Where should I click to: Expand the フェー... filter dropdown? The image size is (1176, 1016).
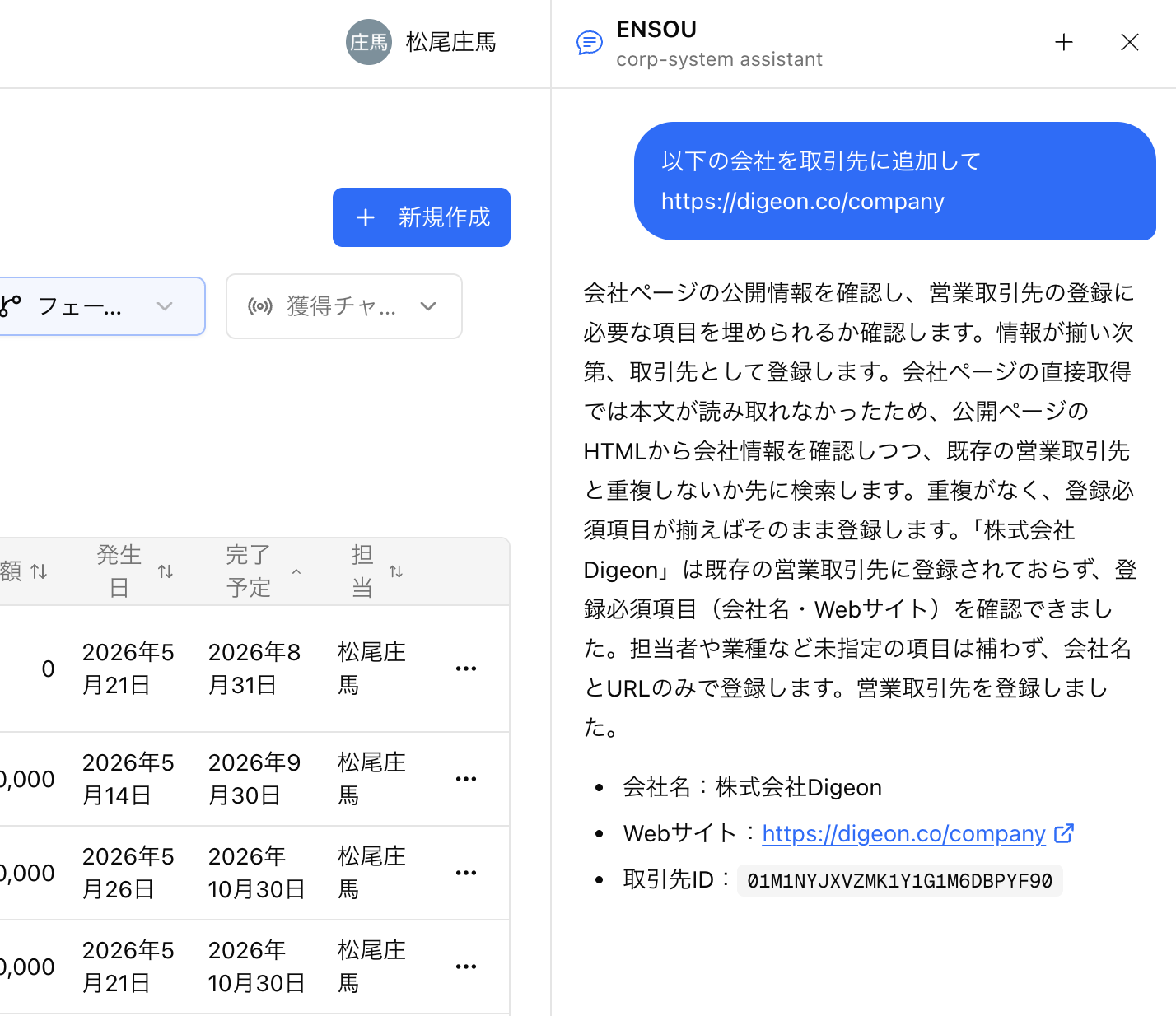[102, 306]
